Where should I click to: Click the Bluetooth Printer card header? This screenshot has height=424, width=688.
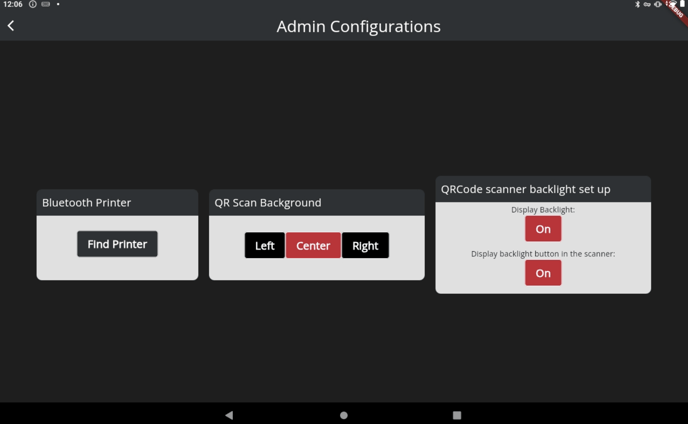117,202
